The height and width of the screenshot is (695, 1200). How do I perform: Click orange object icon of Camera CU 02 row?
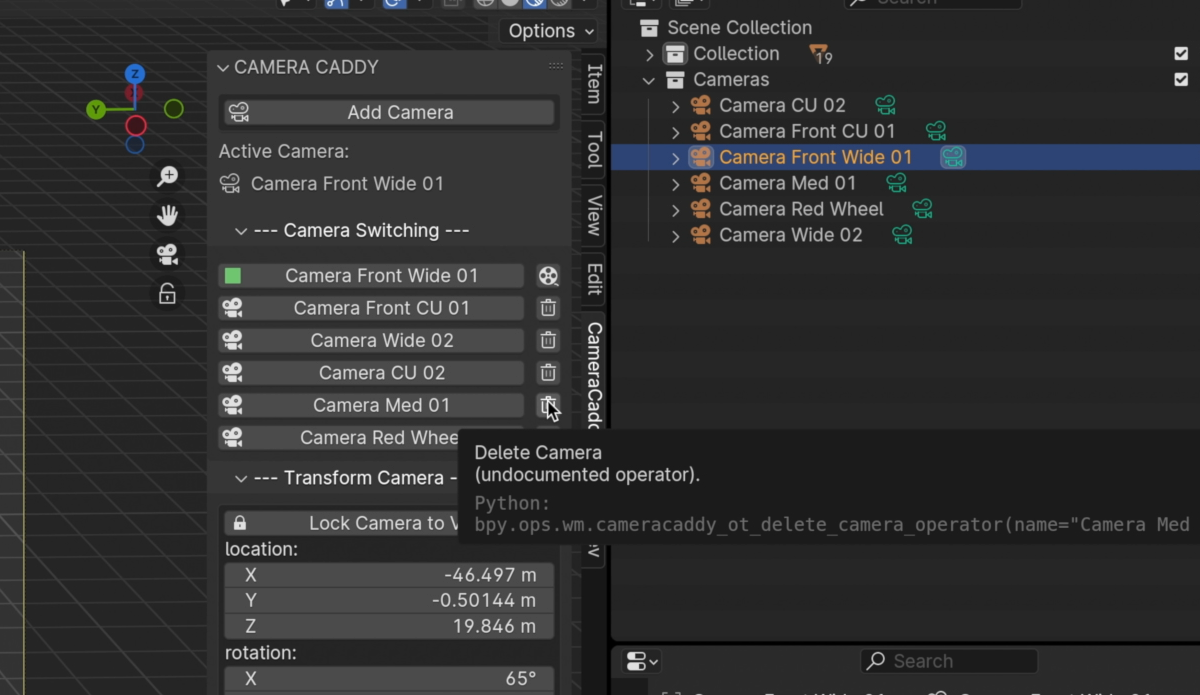[700, 105]
